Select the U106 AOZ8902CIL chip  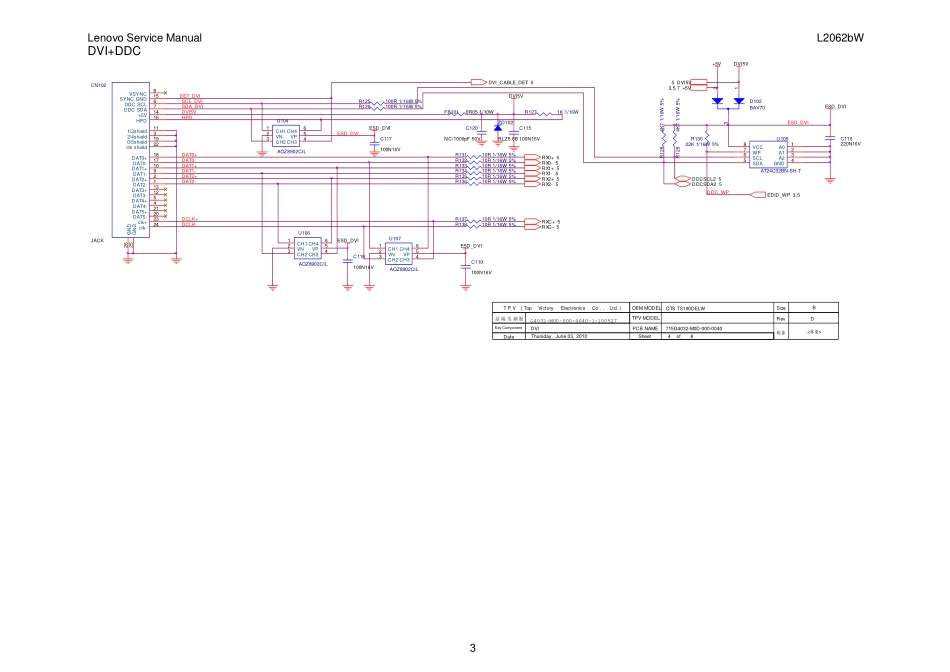(x=307, y=249)
